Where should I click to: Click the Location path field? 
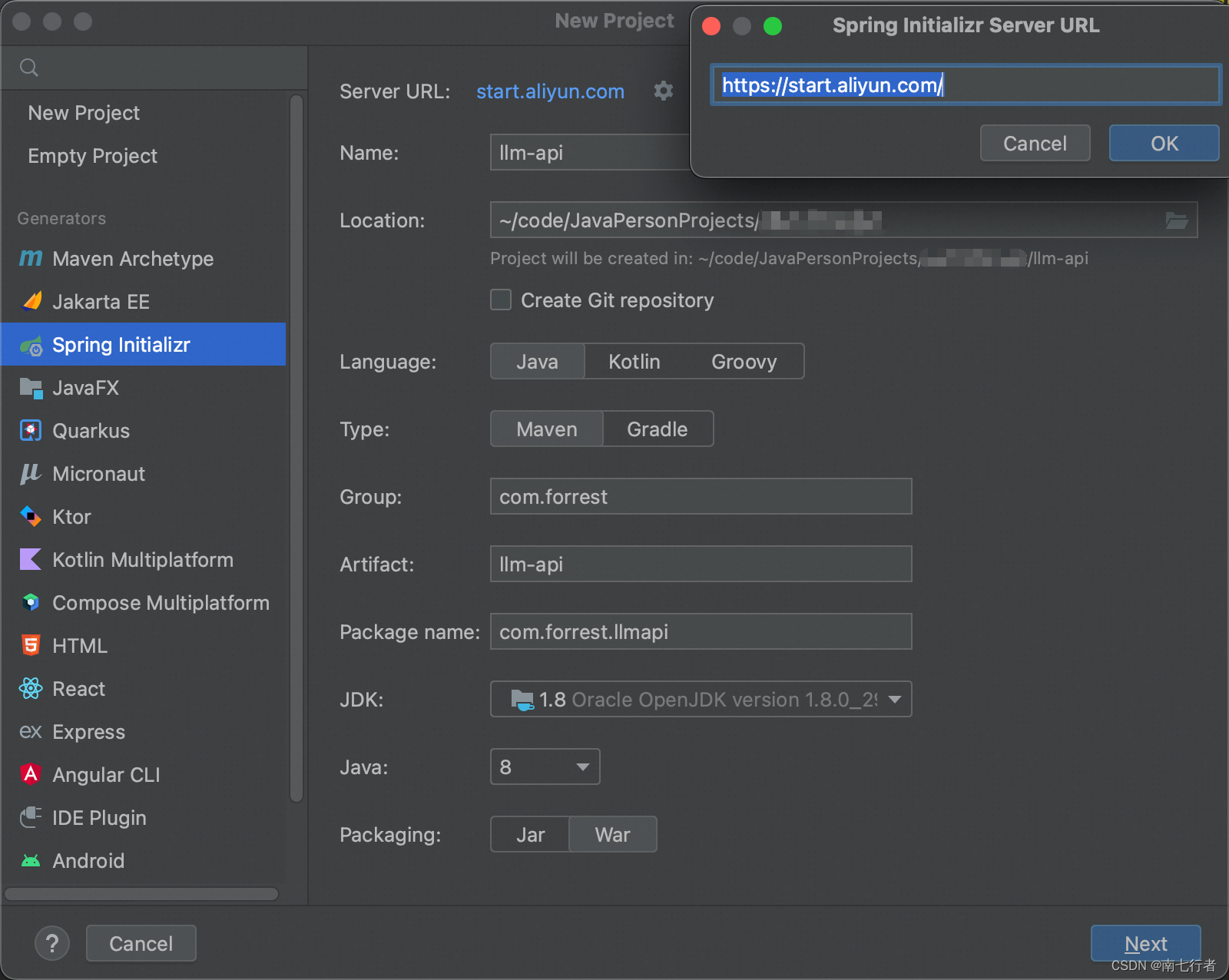[843, 220]
